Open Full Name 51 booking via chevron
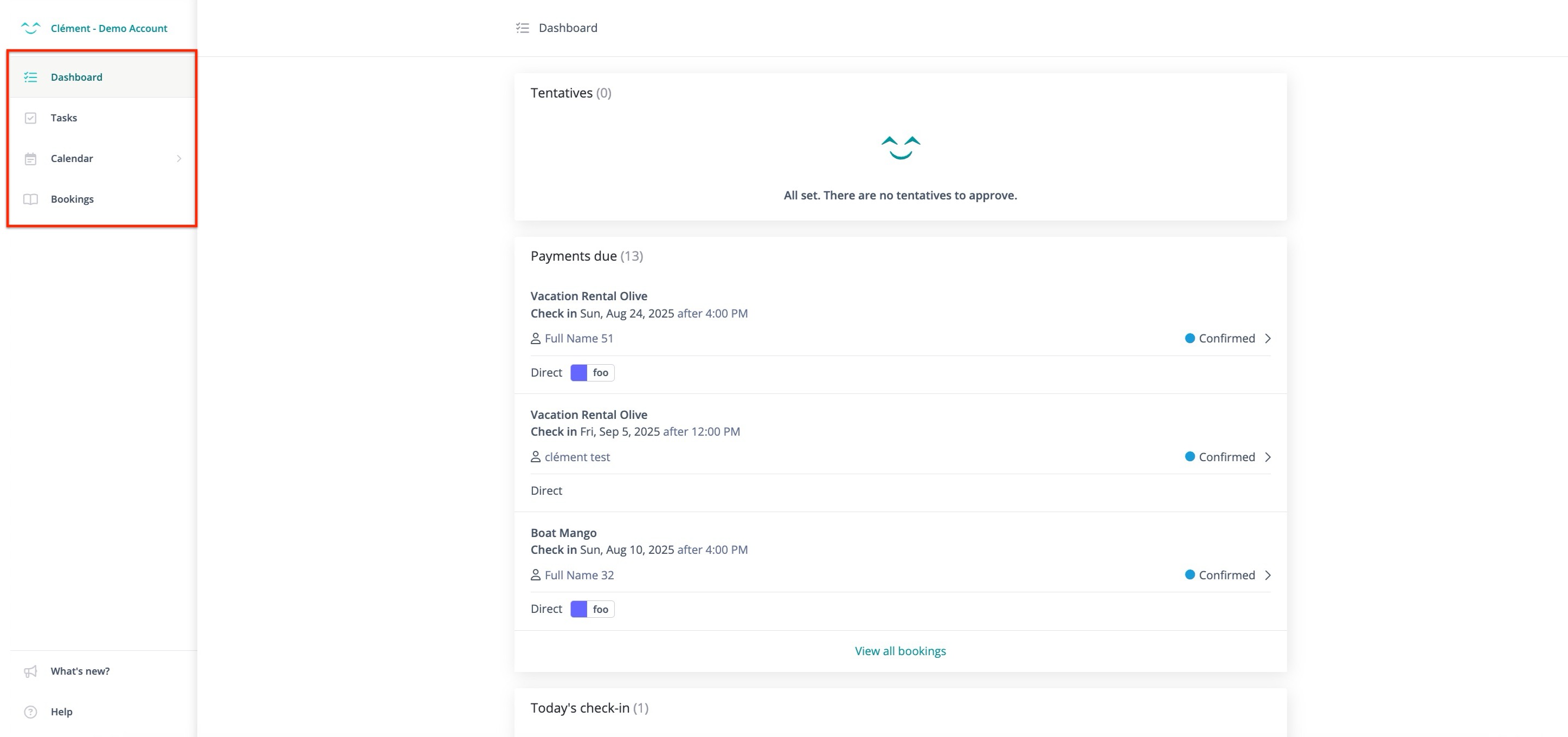Image resolution: width=1568 pixels, height=737 pixels. click(1268, 338)
